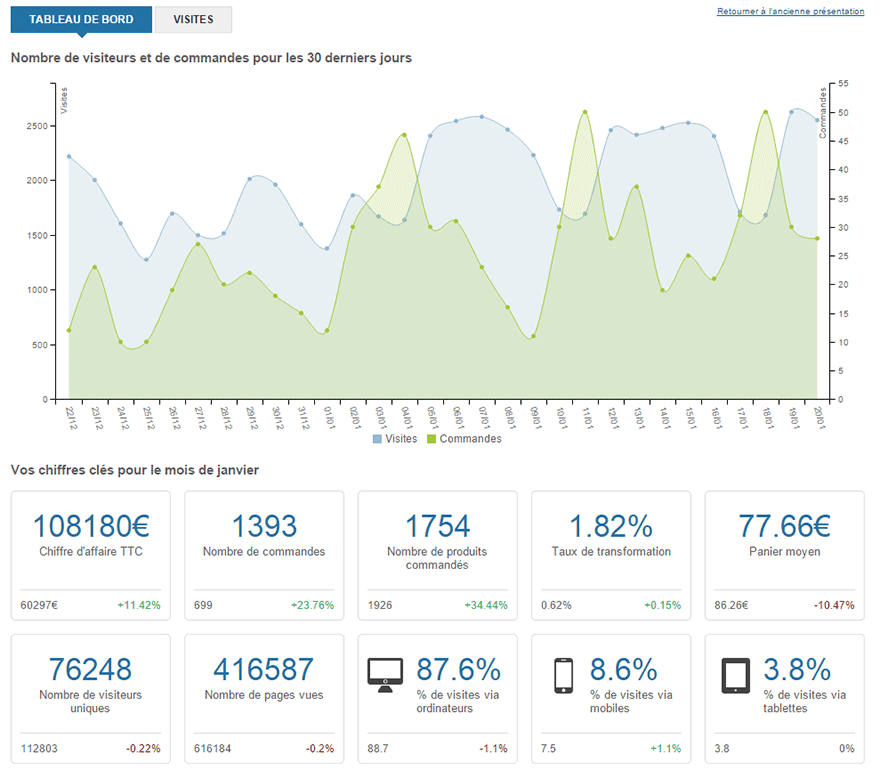Click the +11.42% revenue change

click(139, 605)
